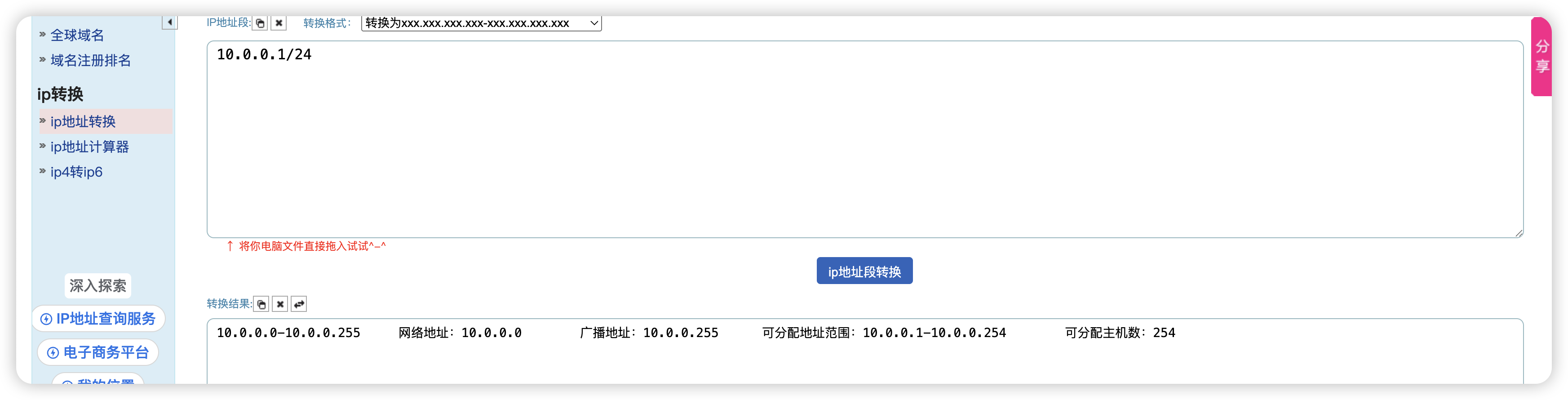Click inside the IP address input textarea
This screenshot has width=1568, height=400.
(x=864, y=140)
